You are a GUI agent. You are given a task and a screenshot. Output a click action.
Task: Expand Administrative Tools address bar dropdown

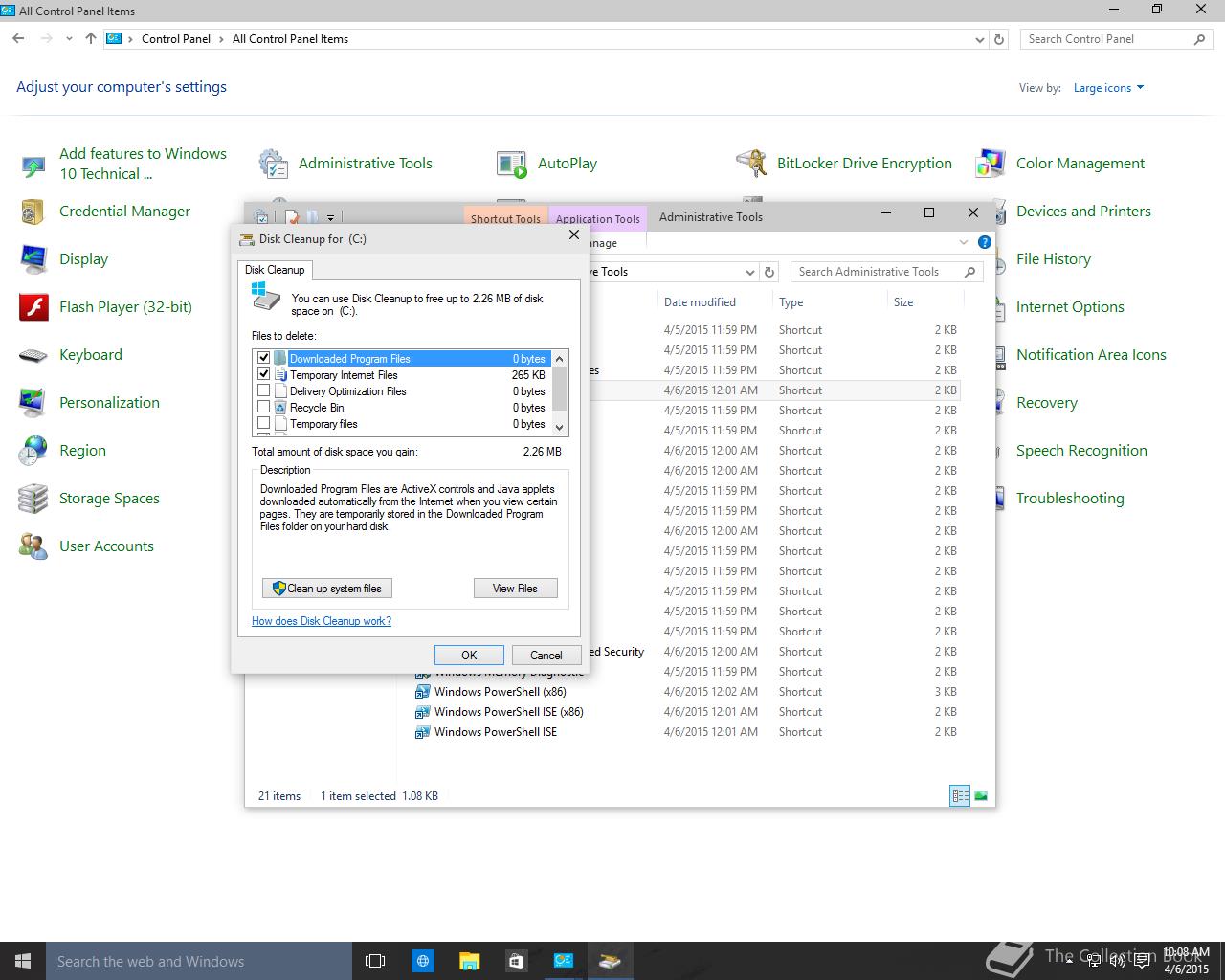(x=750, y=272)
